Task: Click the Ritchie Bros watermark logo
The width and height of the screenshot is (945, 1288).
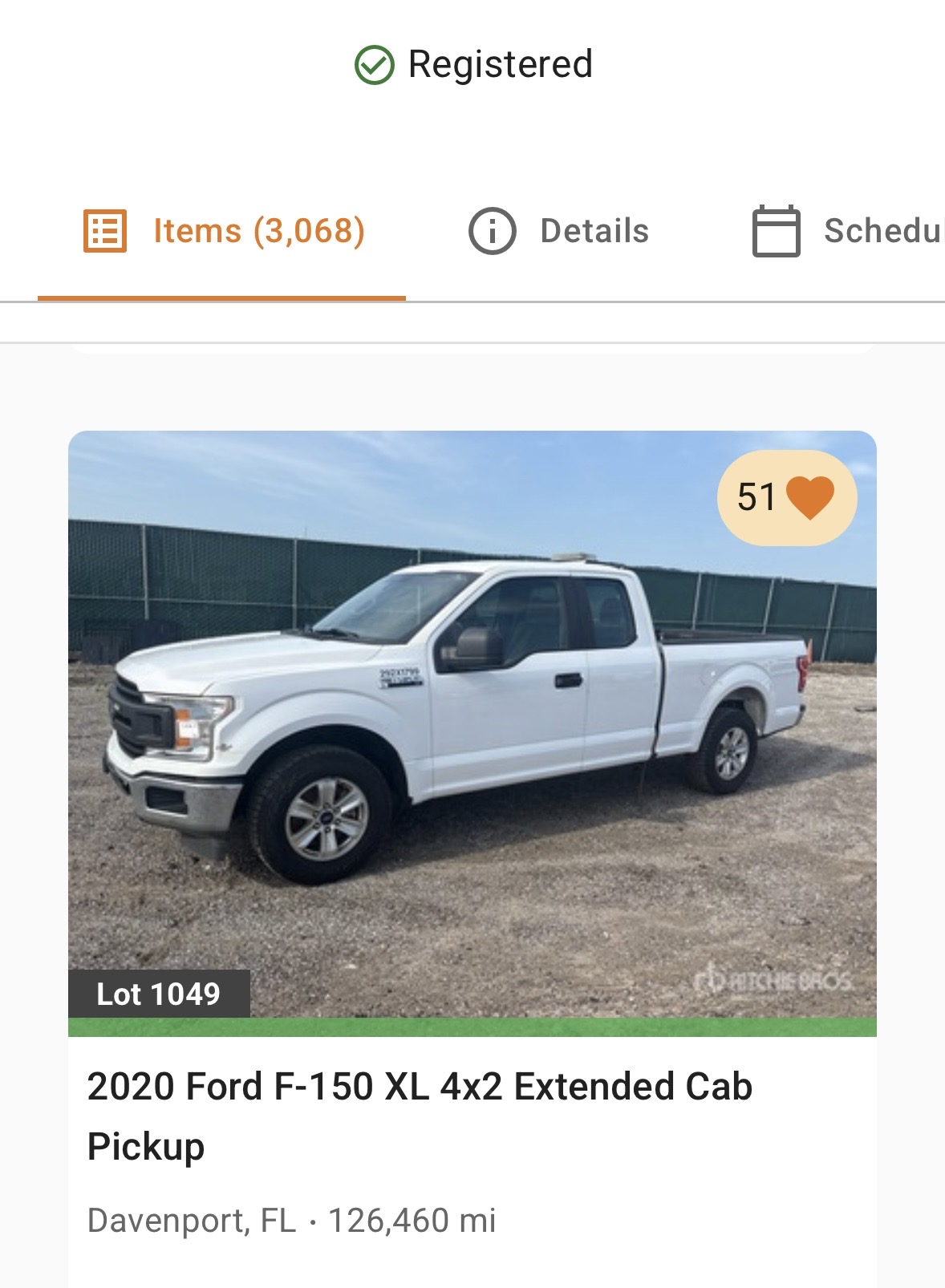Action: coord(772,980)
